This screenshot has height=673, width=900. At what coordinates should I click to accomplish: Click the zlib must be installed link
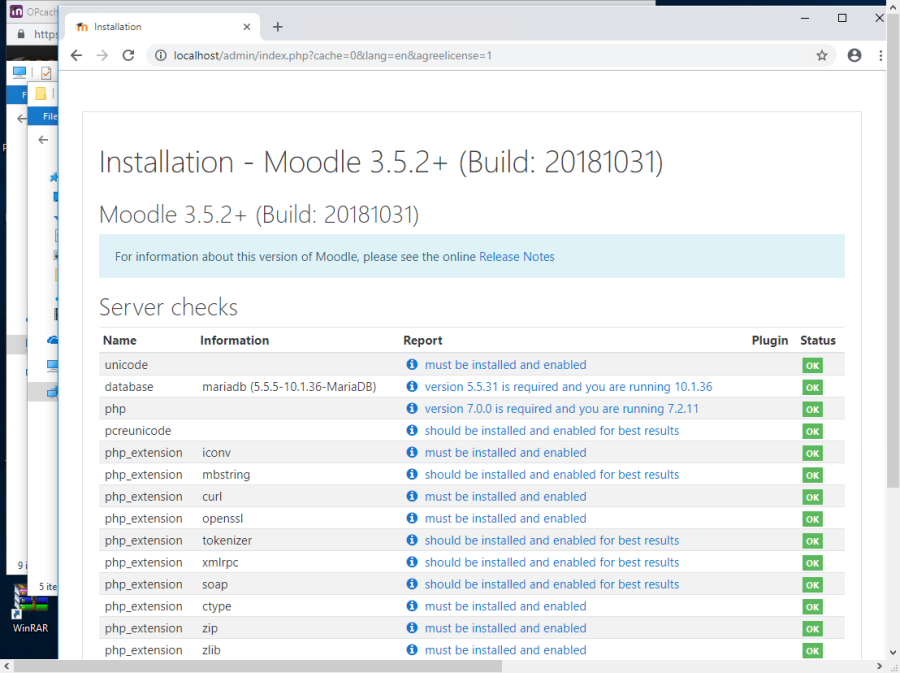[505, 650]
